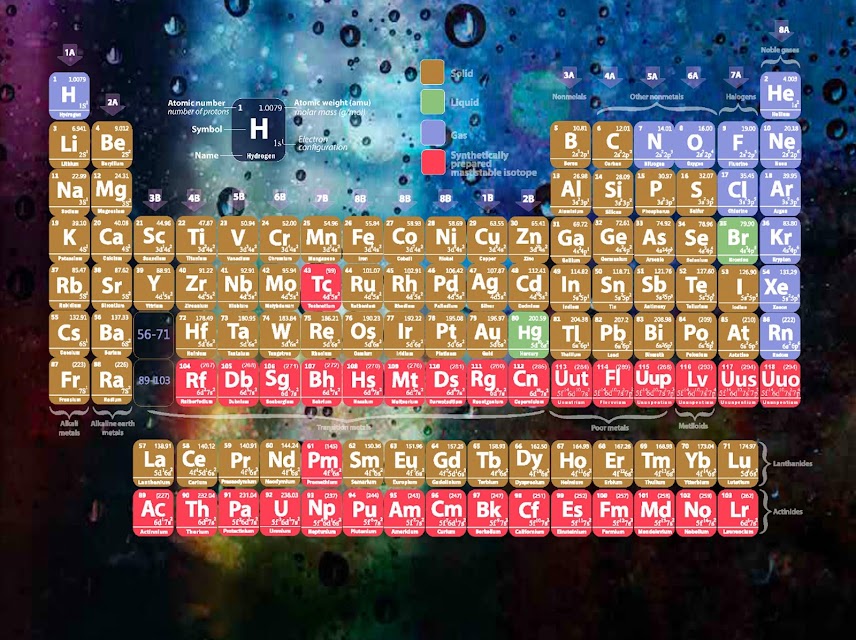Image resolution: width=856 pixels, height=640 pixels.
Task: Click the brown Solid legend swatch
Action: pos(432,73)
